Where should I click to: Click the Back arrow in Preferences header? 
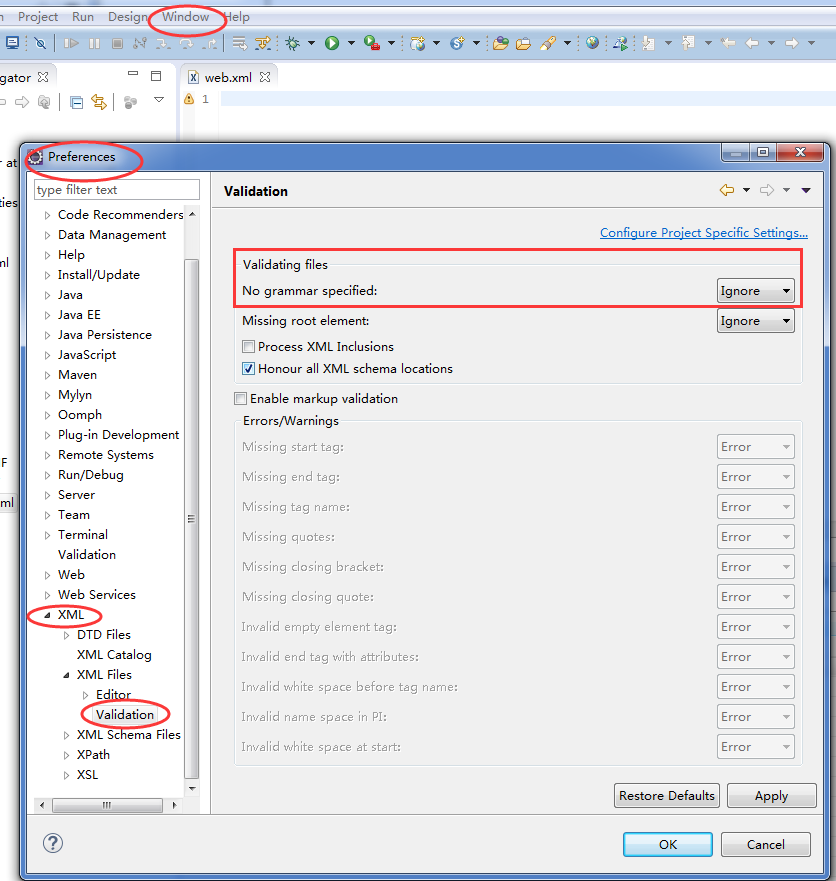click(x=726, y=190)
